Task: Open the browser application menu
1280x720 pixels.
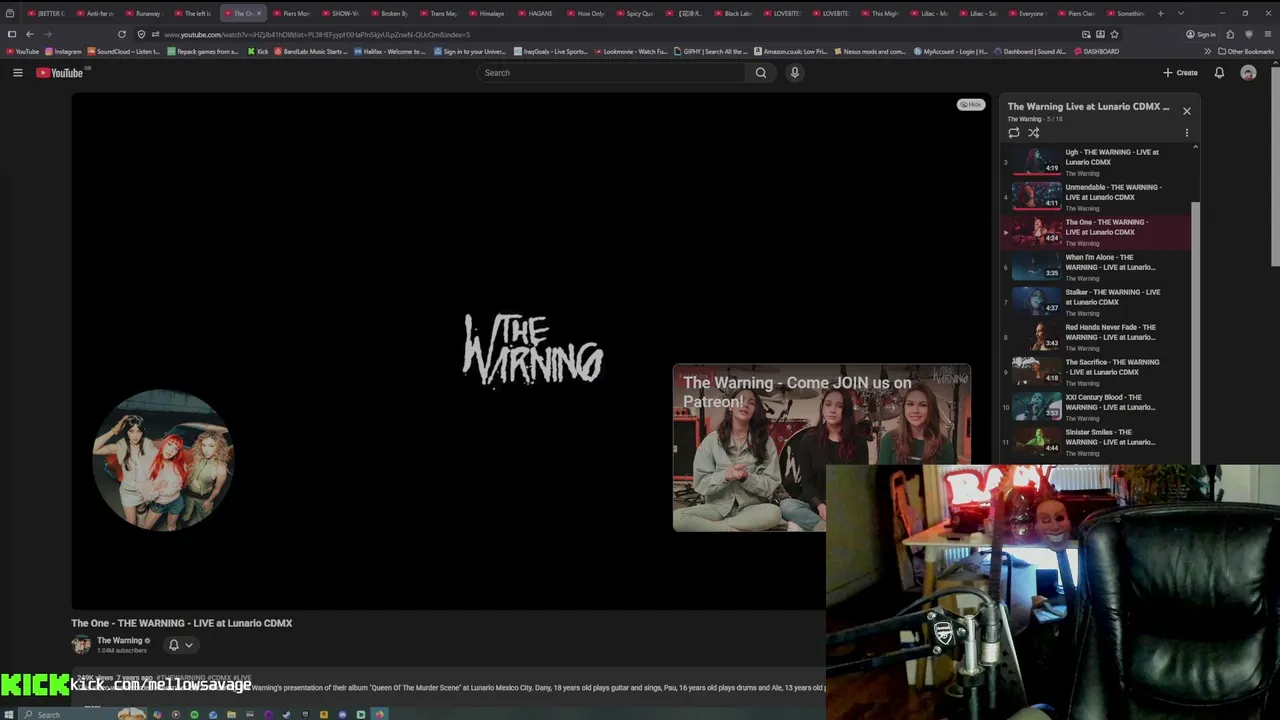Action: pos(1266,34)
